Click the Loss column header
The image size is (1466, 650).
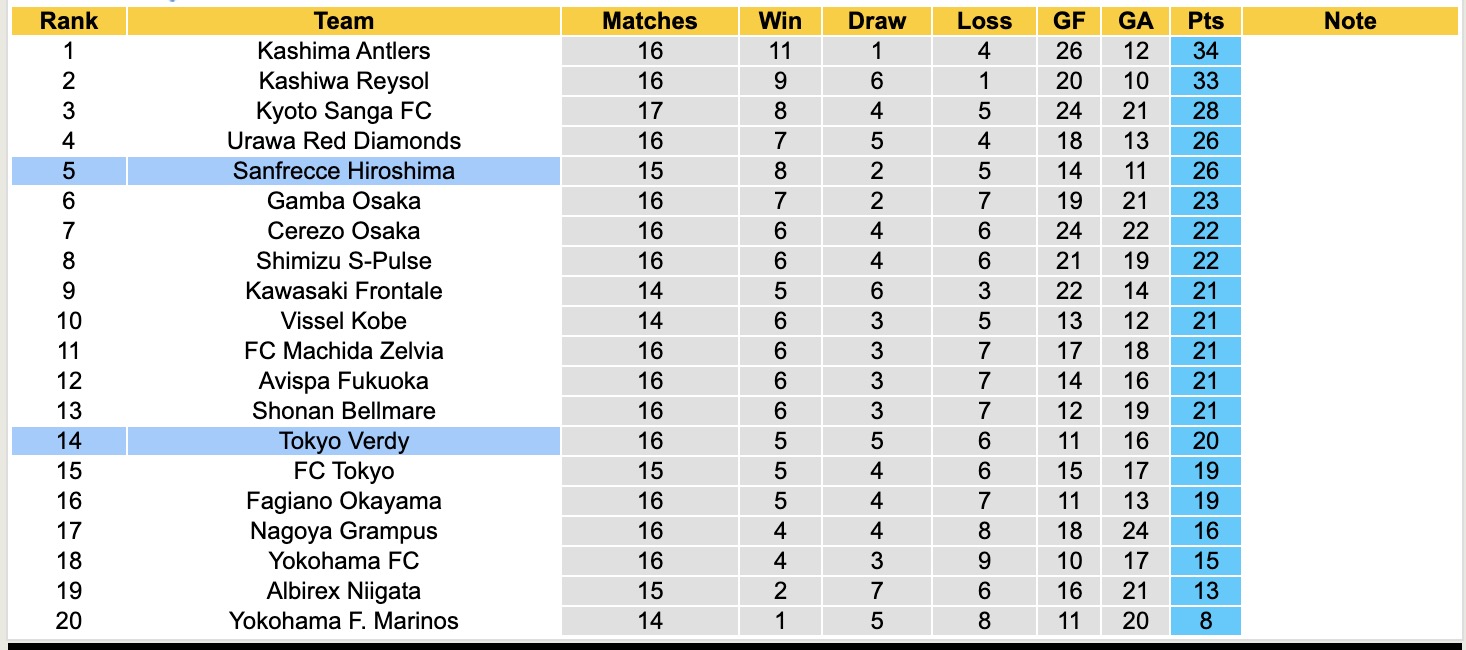(984, 21)
